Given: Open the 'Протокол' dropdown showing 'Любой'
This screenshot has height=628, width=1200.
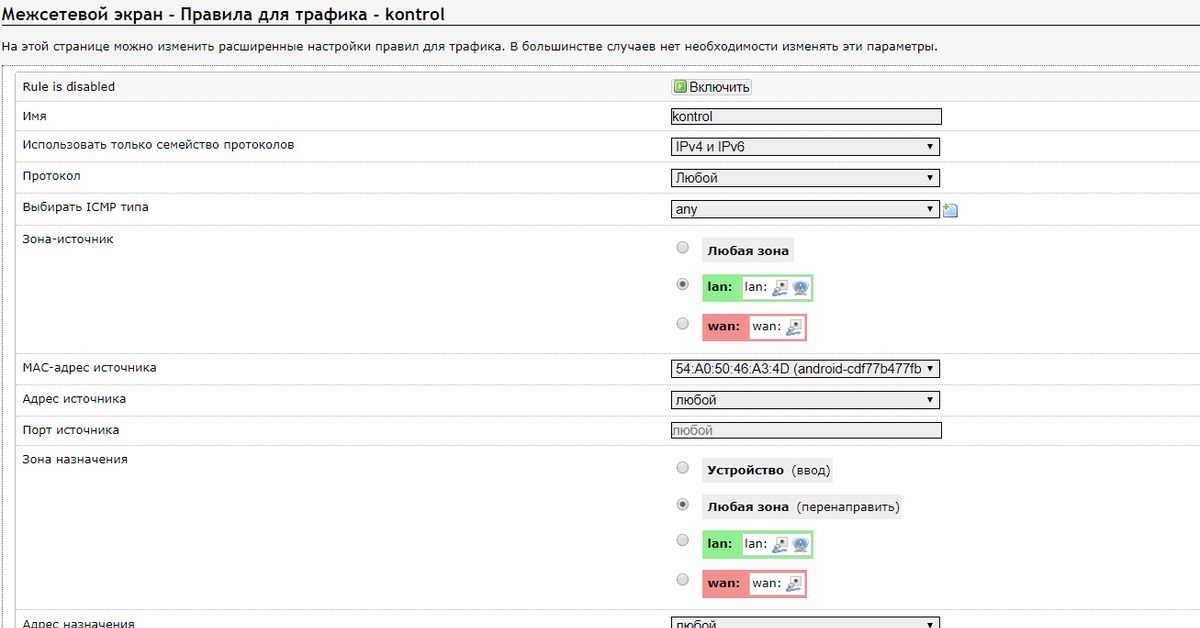Looking at the screenshot, I should pos(805,178).
